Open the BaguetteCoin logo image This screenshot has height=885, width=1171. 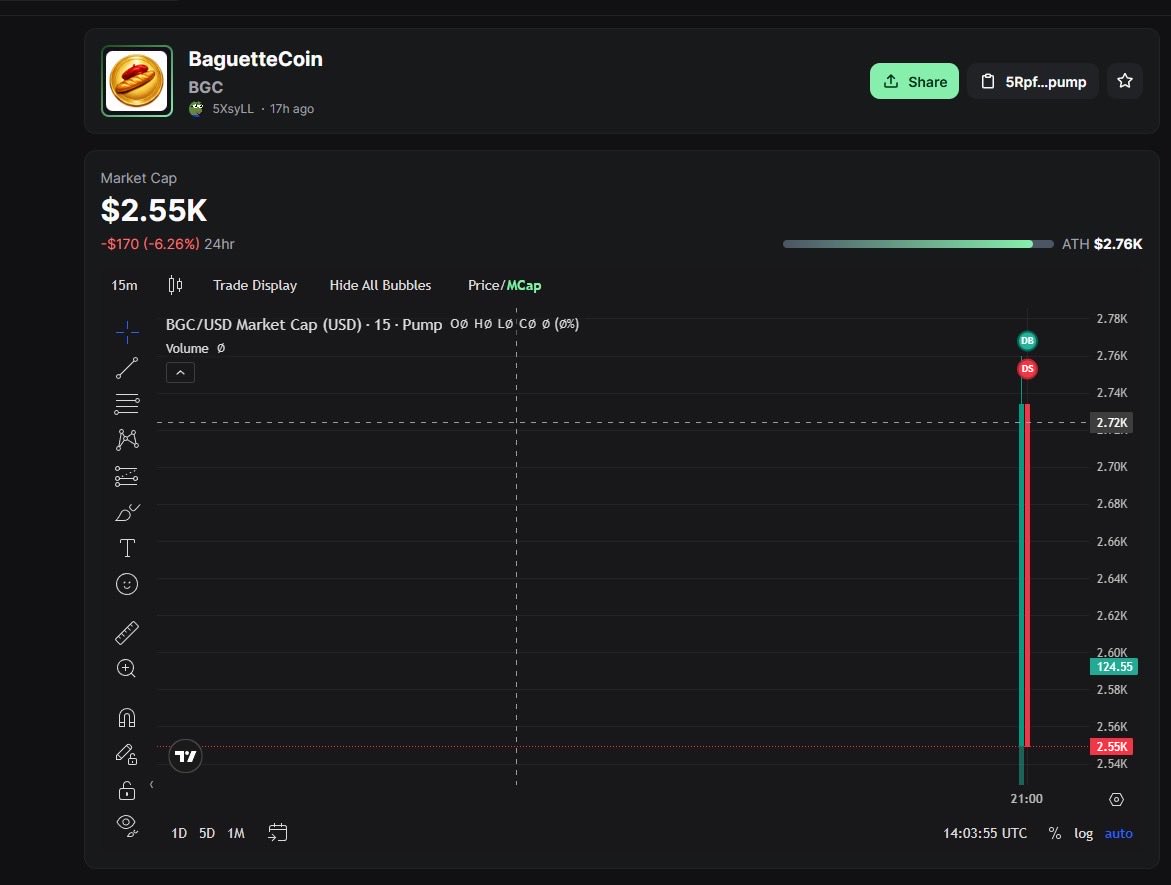(x=137, y=81)
